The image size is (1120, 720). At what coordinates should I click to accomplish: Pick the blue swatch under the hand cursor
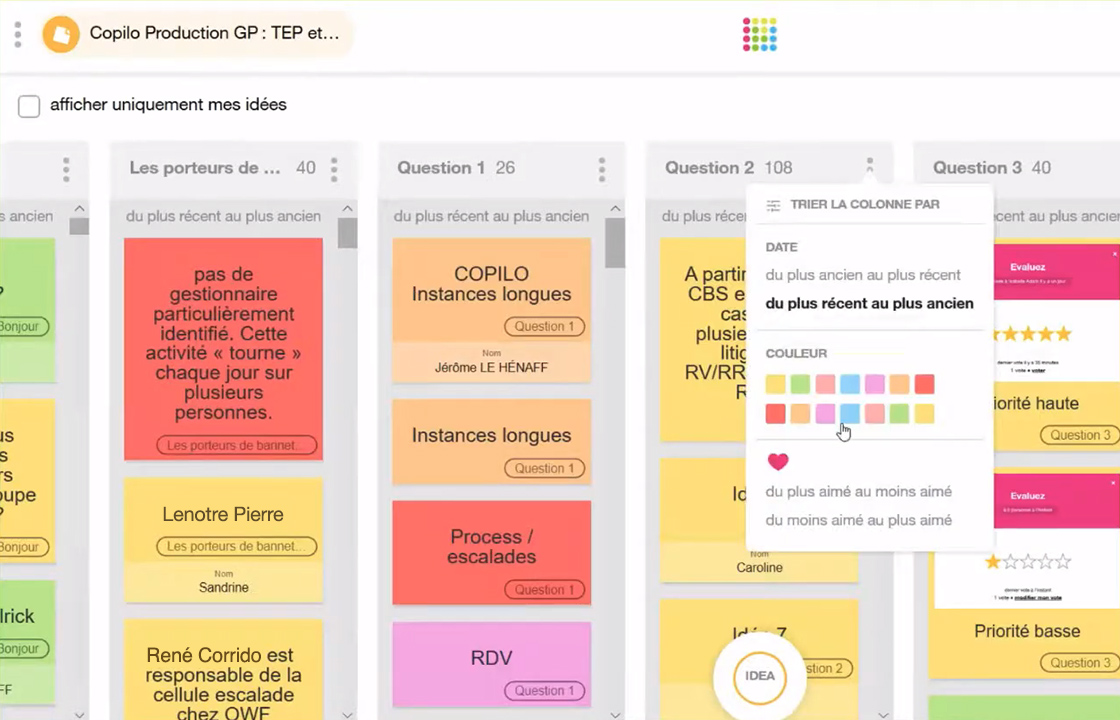(850, 414)
